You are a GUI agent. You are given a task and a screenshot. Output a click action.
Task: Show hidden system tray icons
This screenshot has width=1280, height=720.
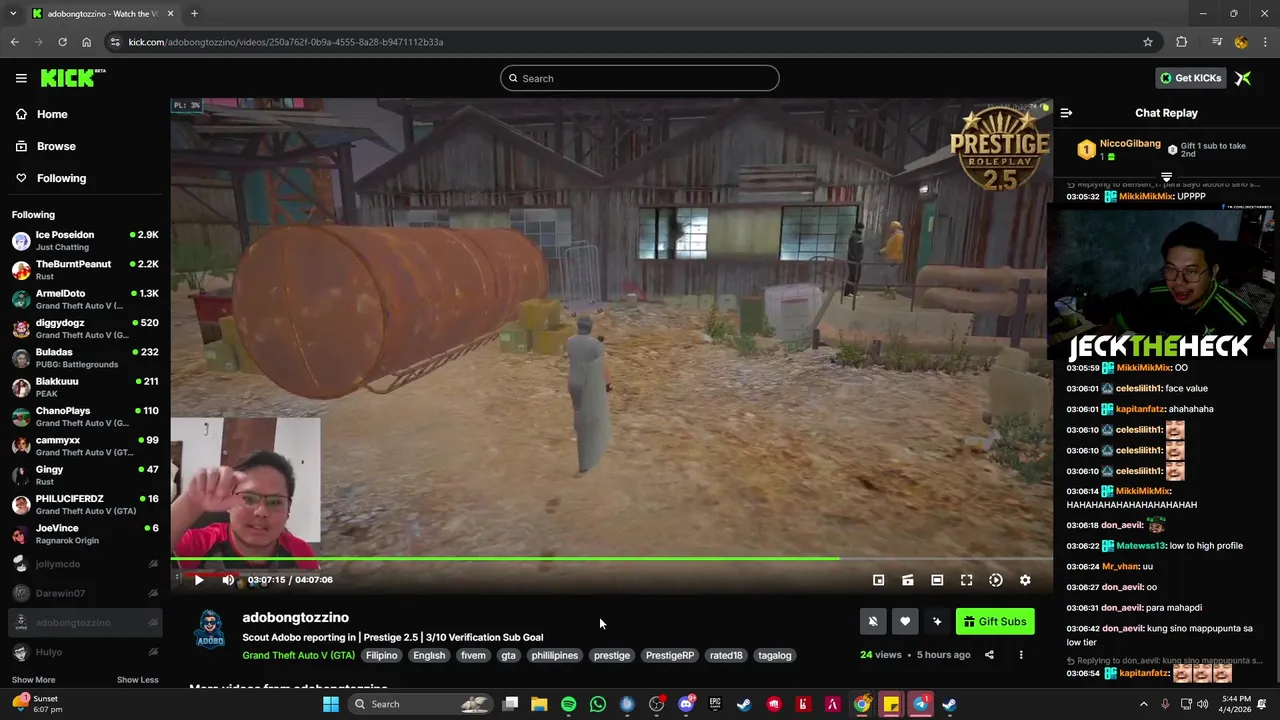[x=1144, y=704]
